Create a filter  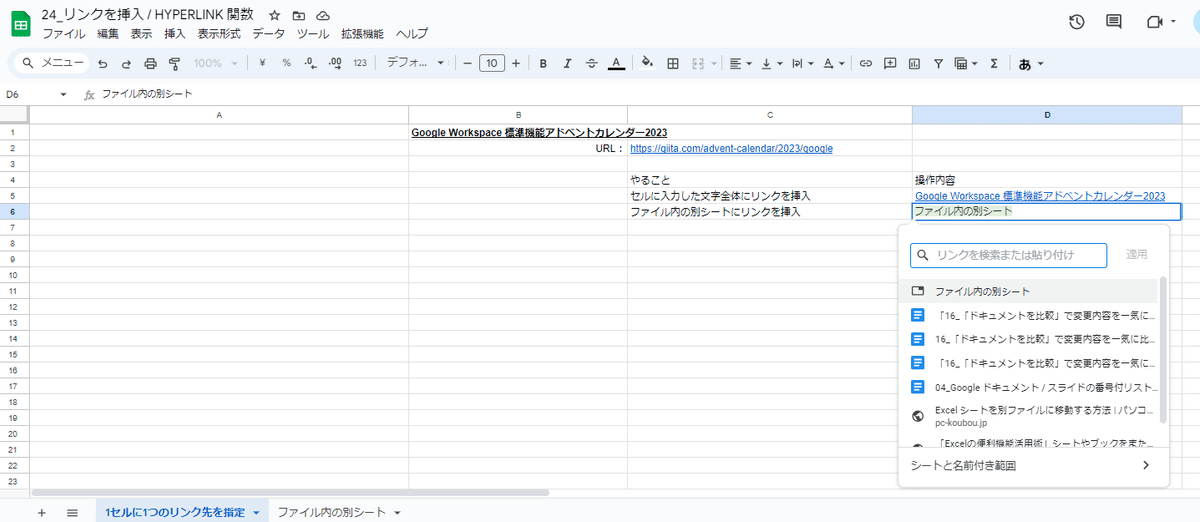click(x=938, y=63)
